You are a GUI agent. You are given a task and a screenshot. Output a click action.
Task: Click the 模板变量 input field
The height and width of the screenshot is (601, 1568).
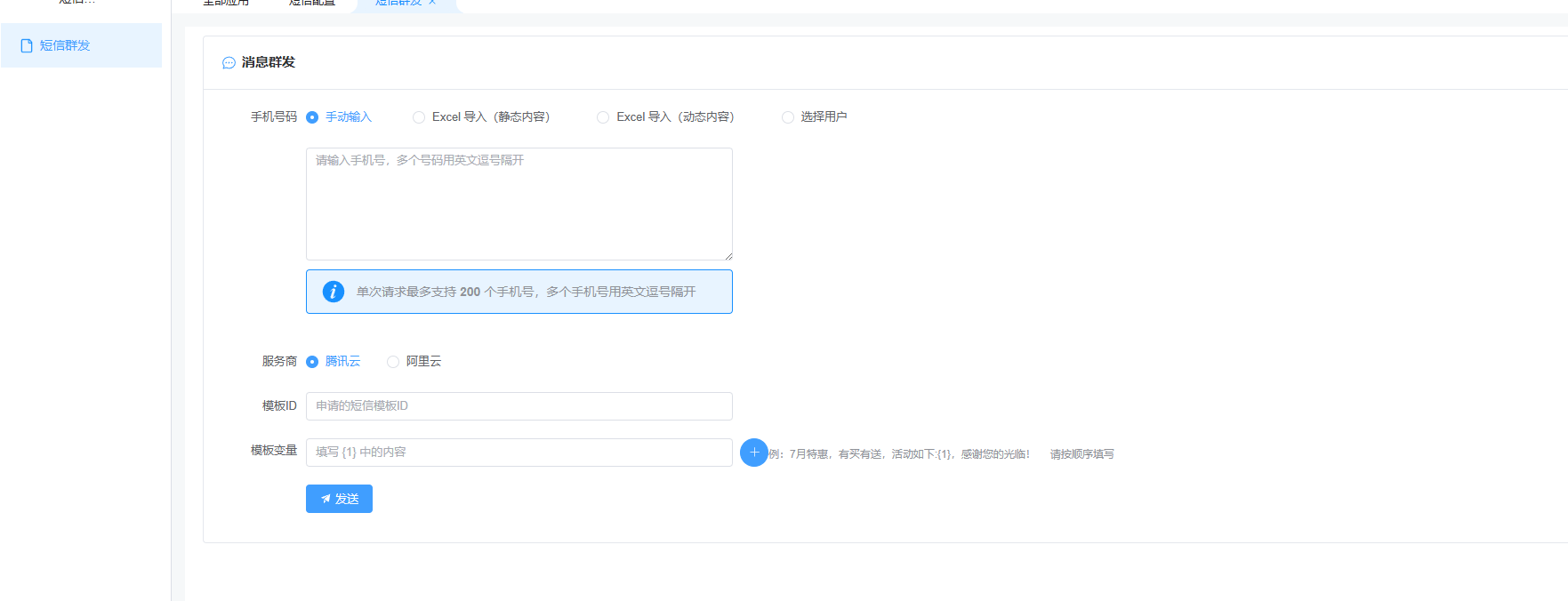(519, 453)
